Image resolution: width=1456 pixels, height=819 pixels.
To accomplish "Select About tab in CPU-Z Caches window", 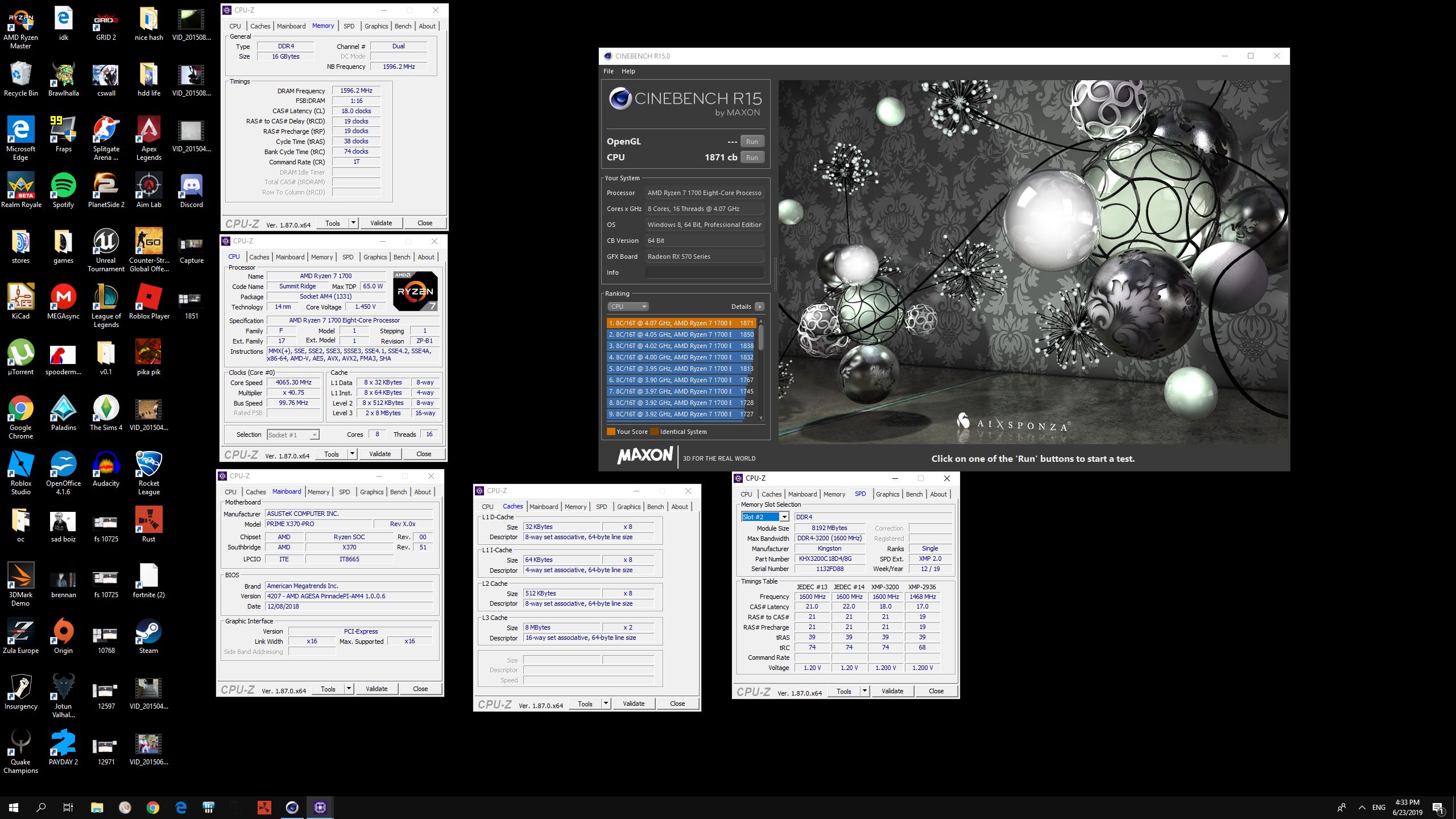I will point(679,507).
